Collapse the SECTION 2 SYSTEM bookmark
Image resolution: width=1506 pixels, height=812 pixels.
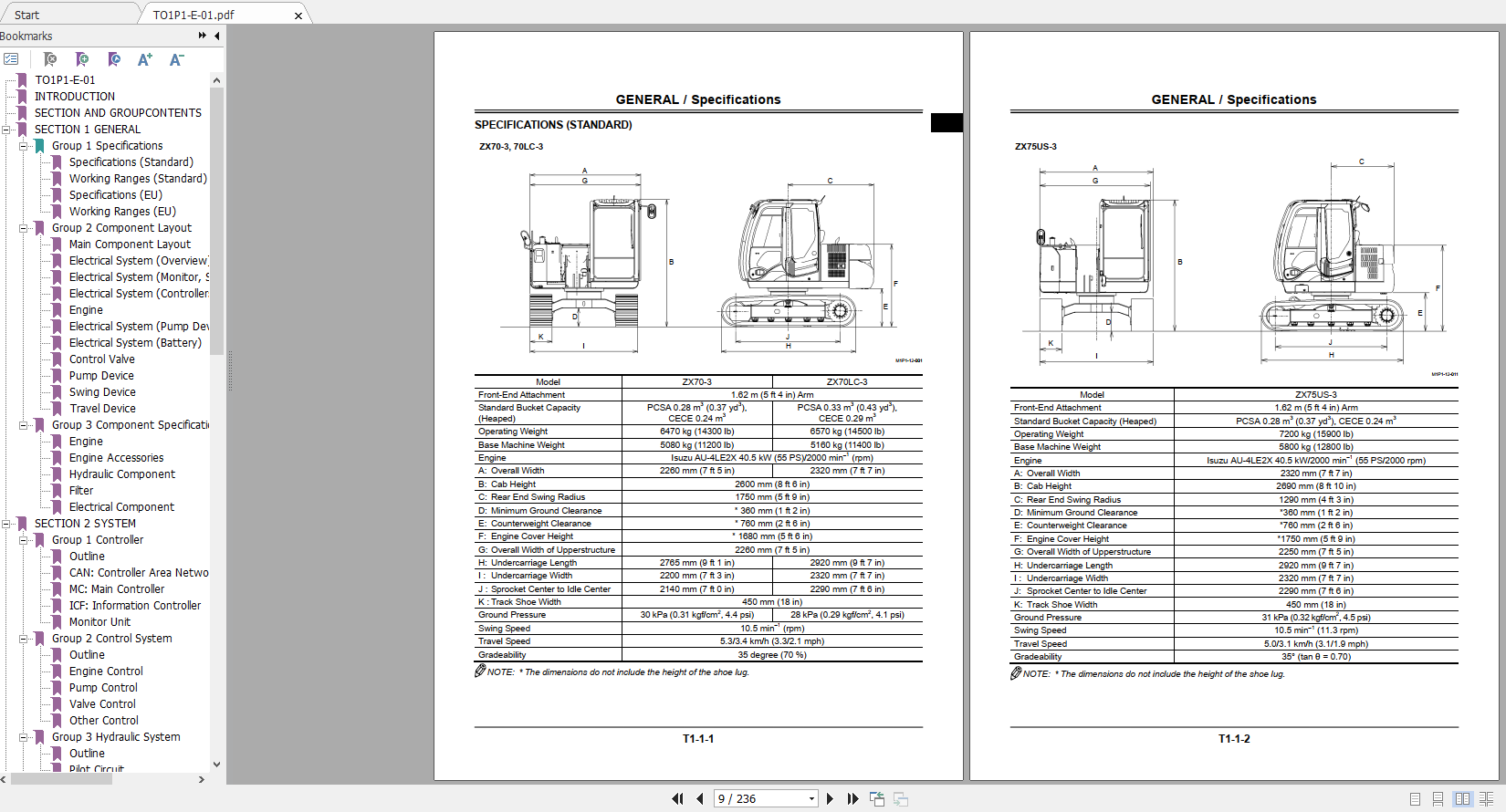[6, 524]
